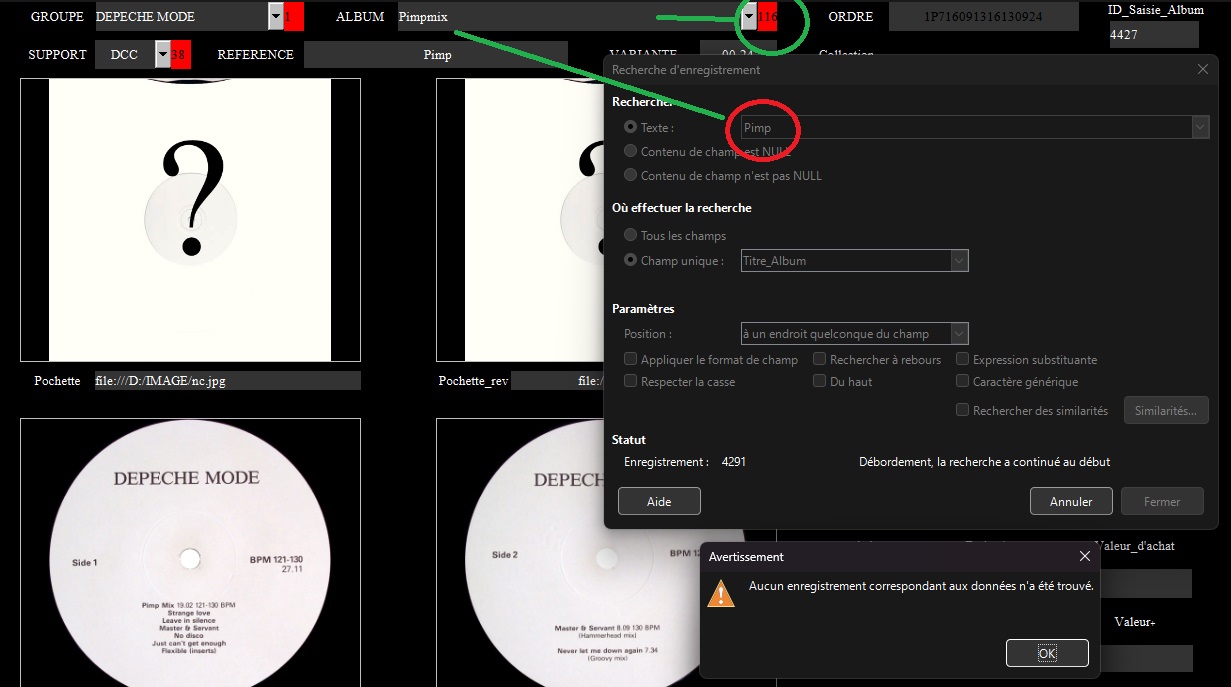Expand the search text Pimp dropdown arrow

coord(1200,127)
